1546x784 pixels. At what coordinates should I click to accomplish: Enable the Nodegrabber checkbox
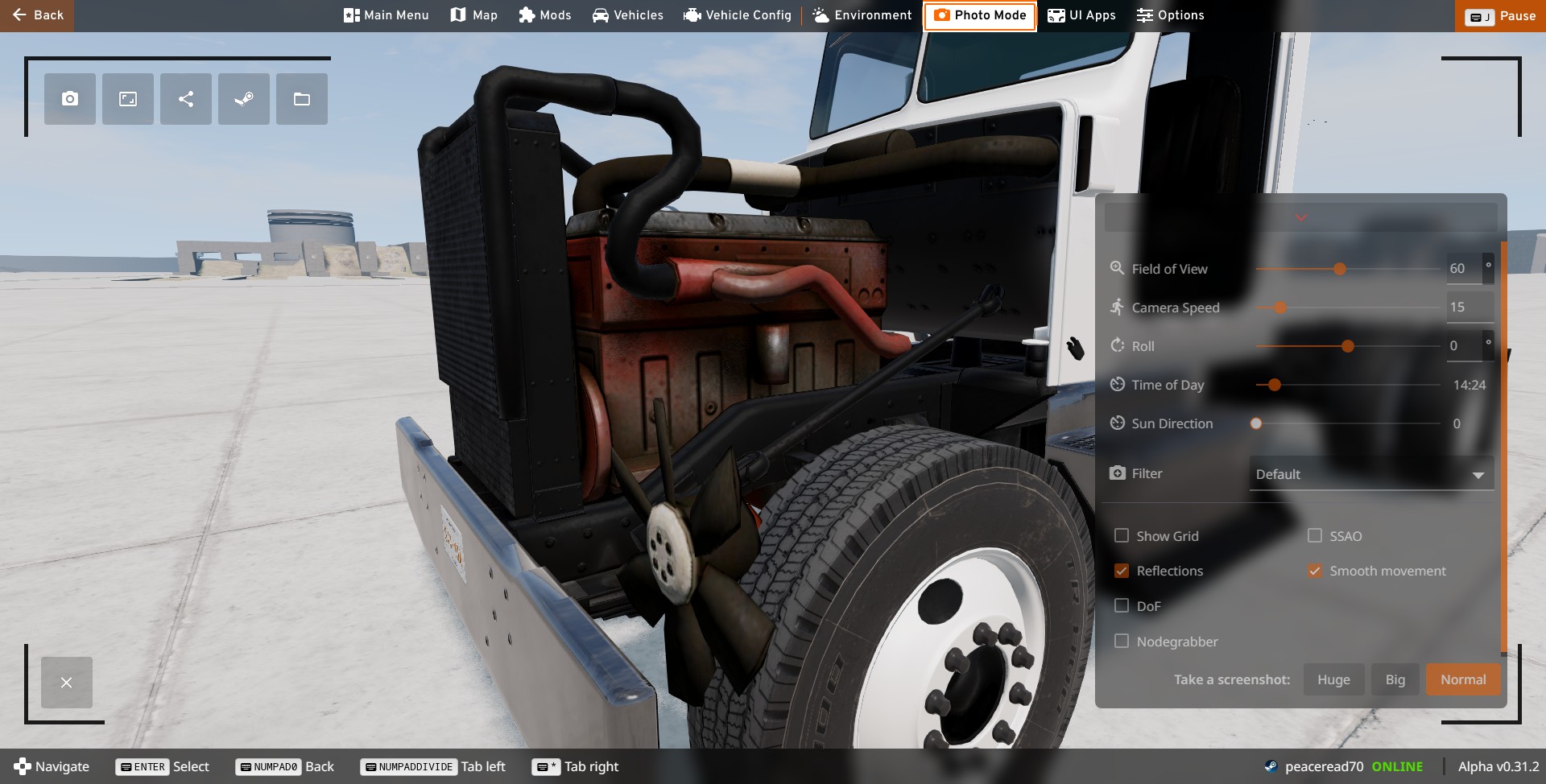tap(1122, 641)
